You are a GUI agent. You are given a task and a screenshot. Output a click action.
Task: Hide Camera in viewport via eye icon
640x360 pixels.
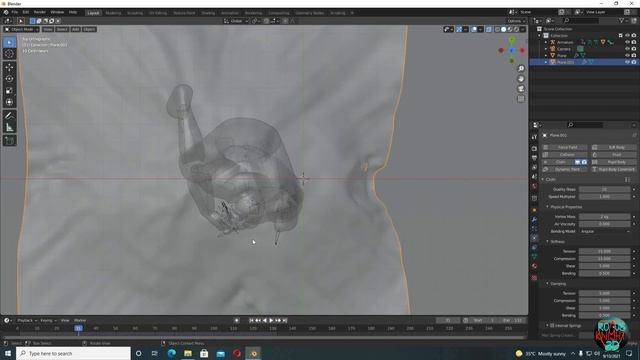[x=627, y=49]
